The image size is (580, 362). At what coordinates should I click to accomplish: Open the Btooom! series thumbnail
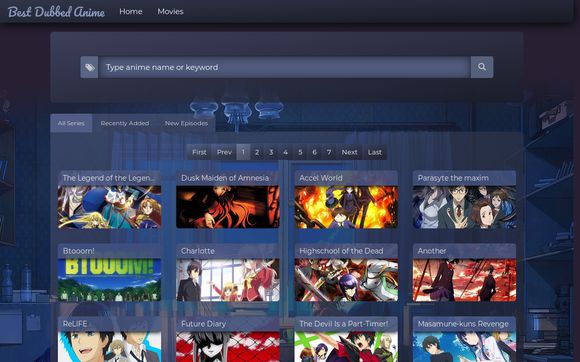(x=109, y=280)
